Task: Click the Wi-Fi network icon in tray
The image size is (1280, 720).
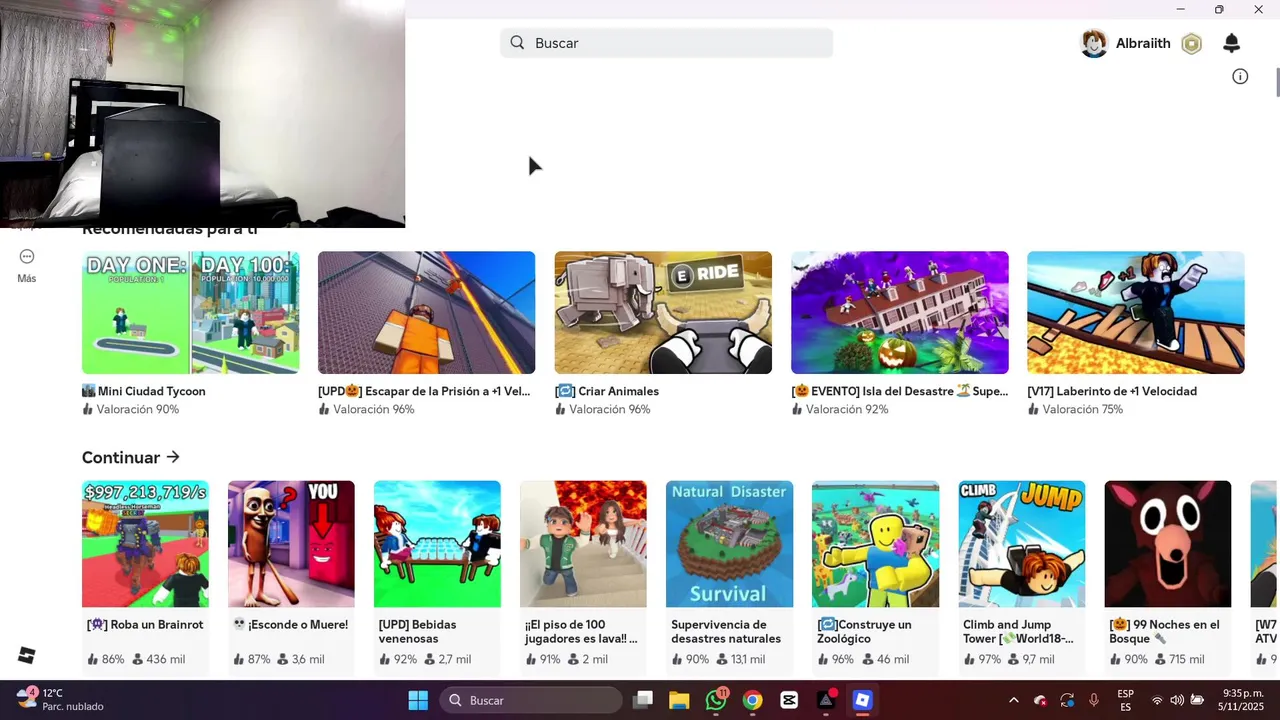Action: point(1157,700)
